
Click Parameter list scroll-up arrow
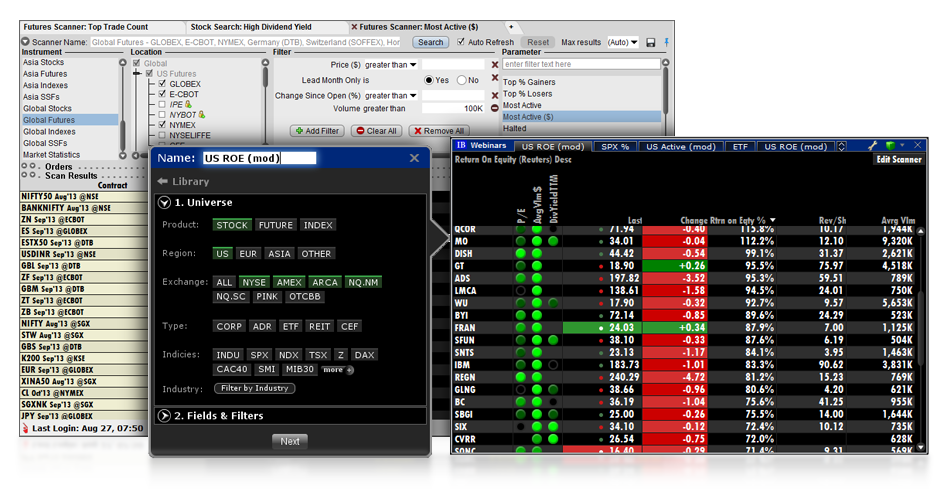tap(665, 62)
